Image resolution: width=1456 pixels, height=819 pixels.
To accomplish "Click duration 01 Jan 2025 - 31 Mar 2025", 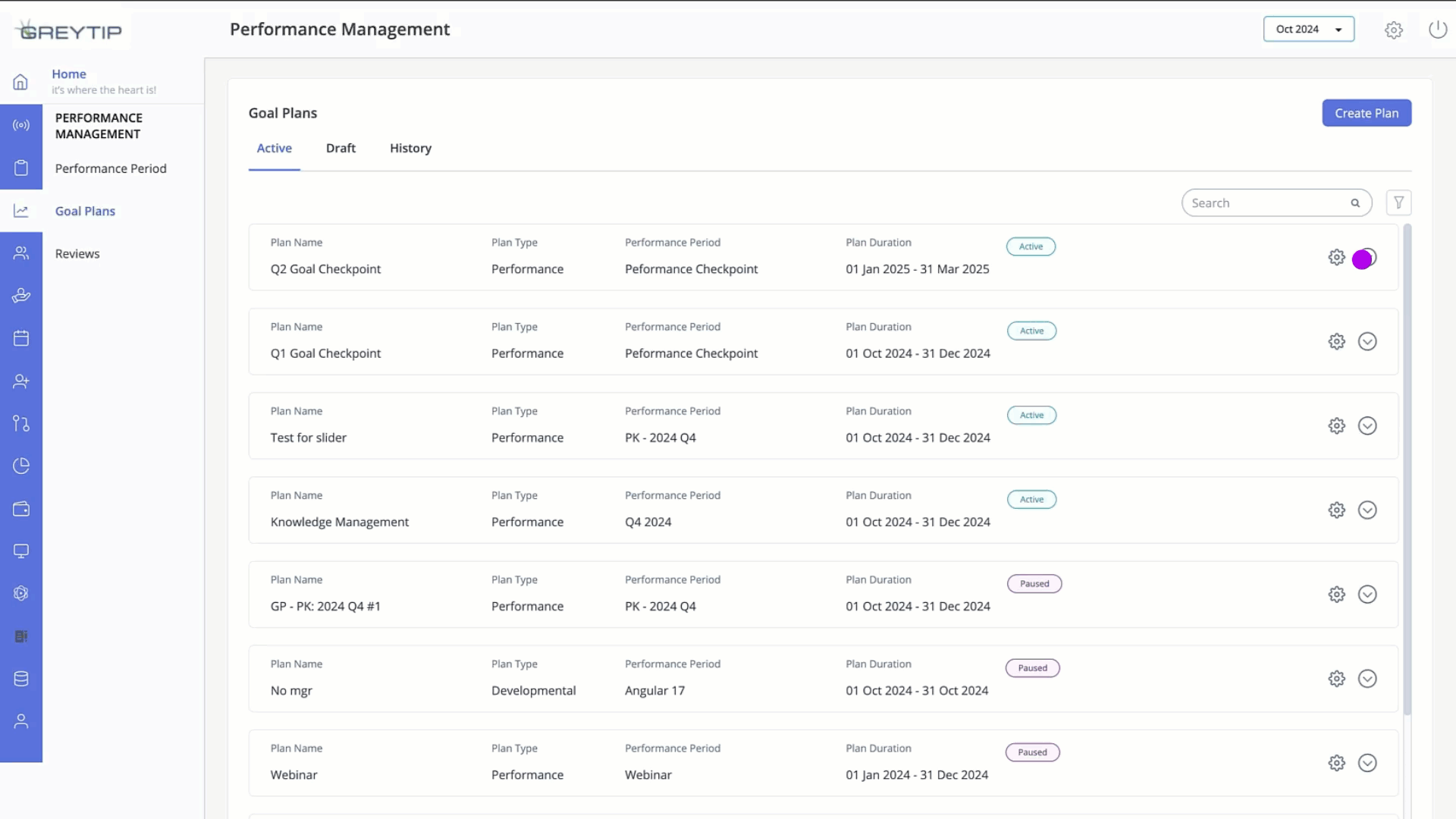I will coord(918,268).
